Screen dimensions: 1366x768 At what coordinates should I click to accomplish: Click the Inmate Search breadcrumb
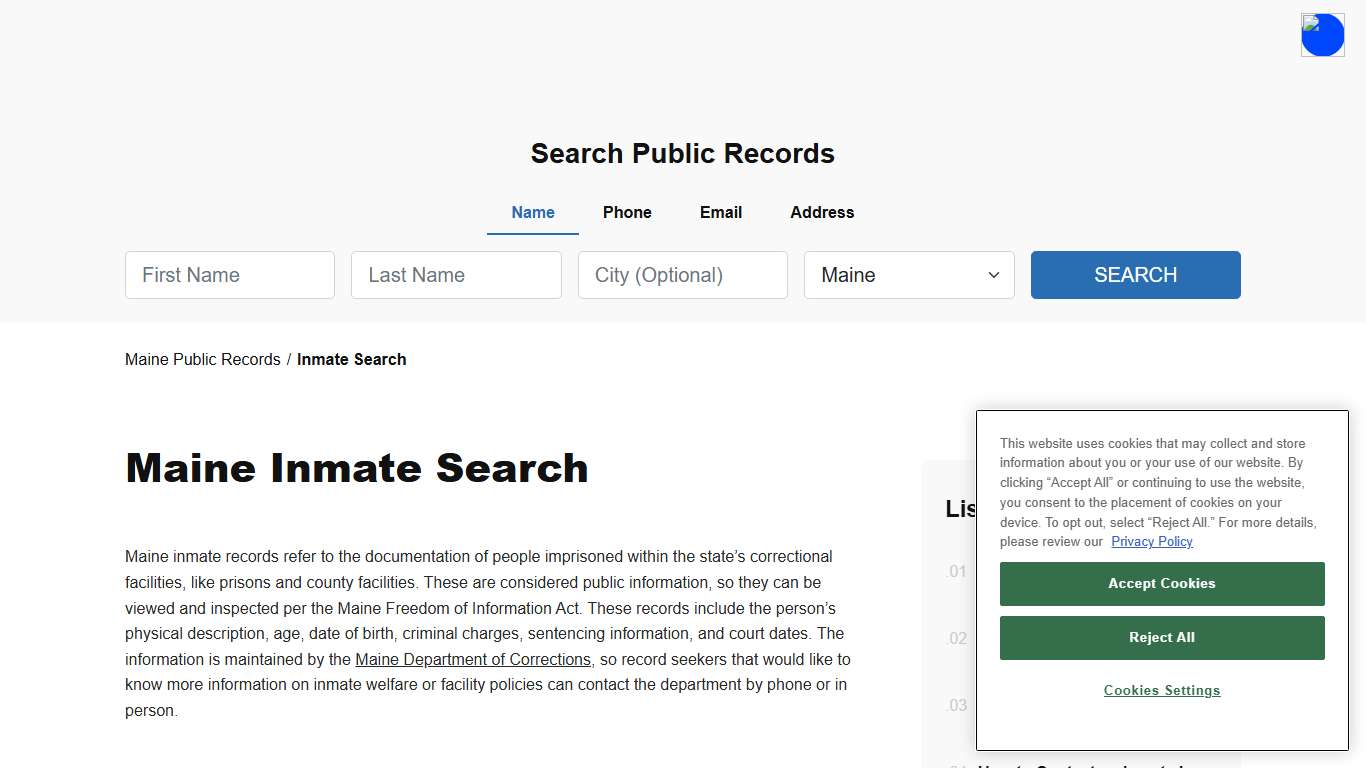click(x=351, y=359)
